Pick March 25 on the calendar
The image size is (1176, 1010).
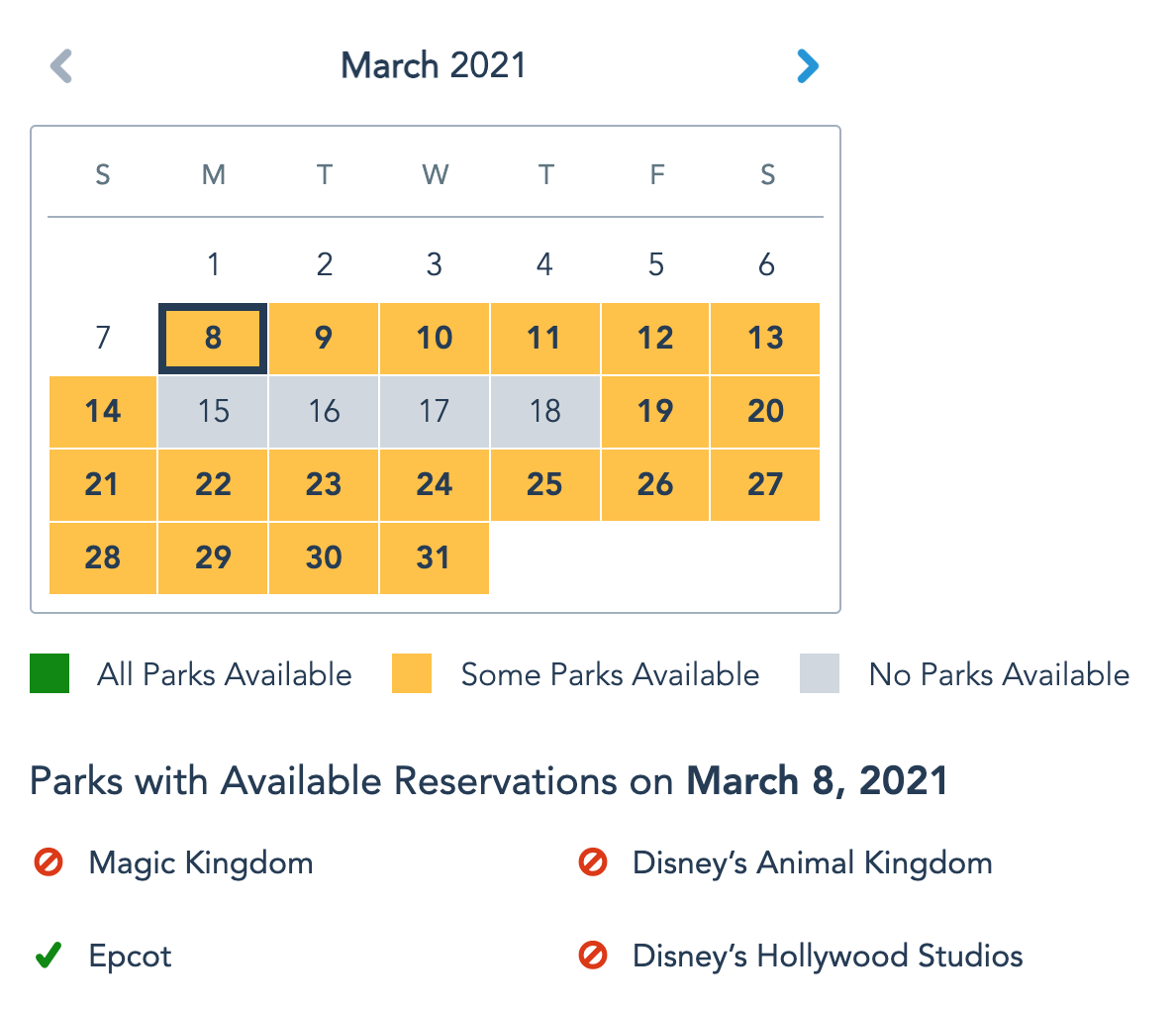pos(544,485)
